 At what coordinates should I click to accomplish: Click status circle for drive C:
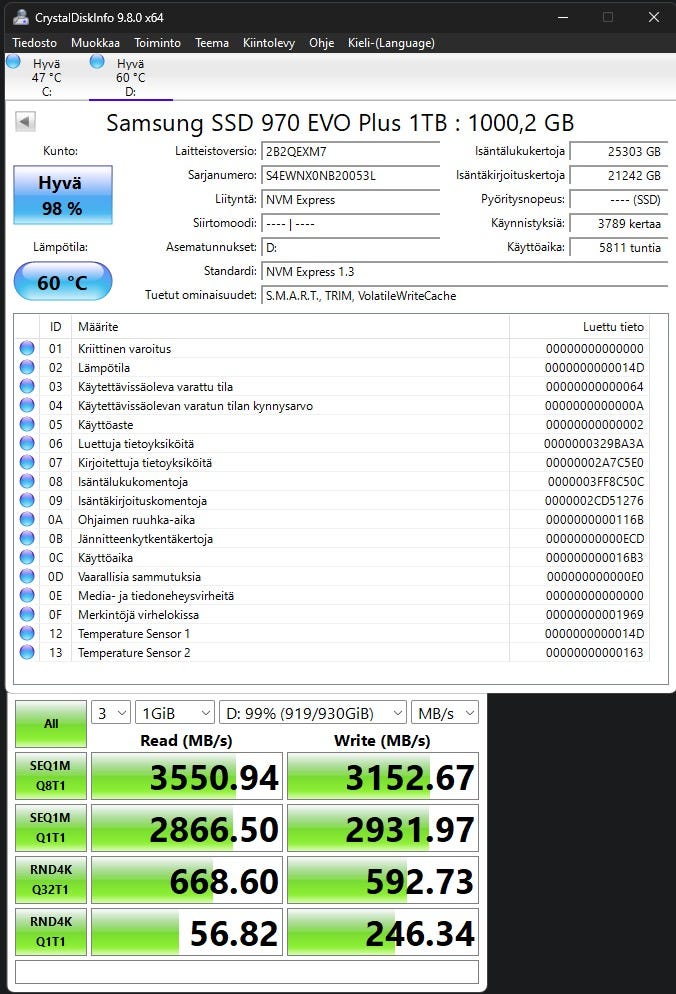pos(13,62)
